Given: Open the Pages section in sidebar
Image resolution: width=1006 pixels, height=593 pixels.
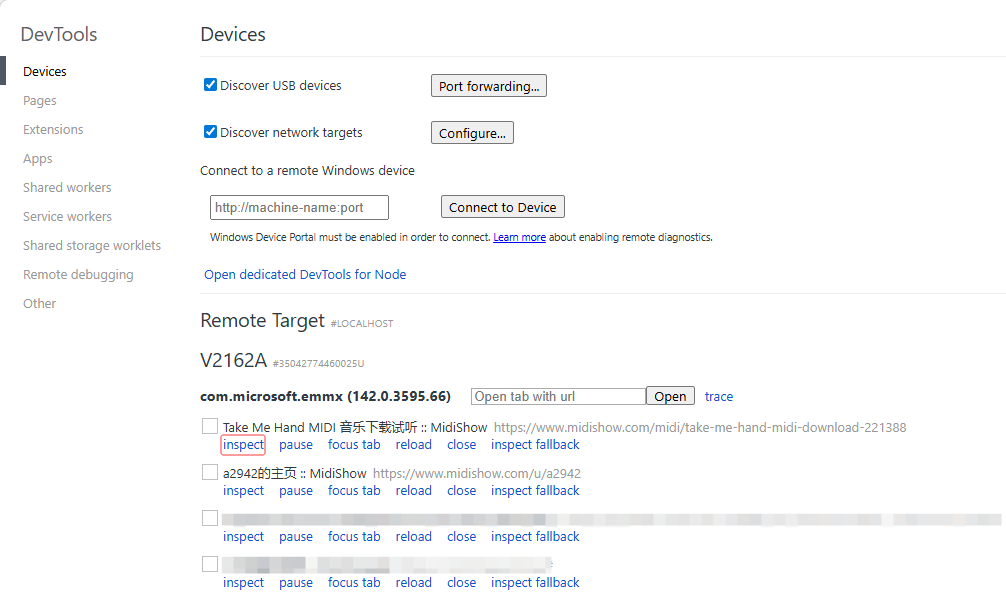Looking at the screenshot, I should (40, 101).
